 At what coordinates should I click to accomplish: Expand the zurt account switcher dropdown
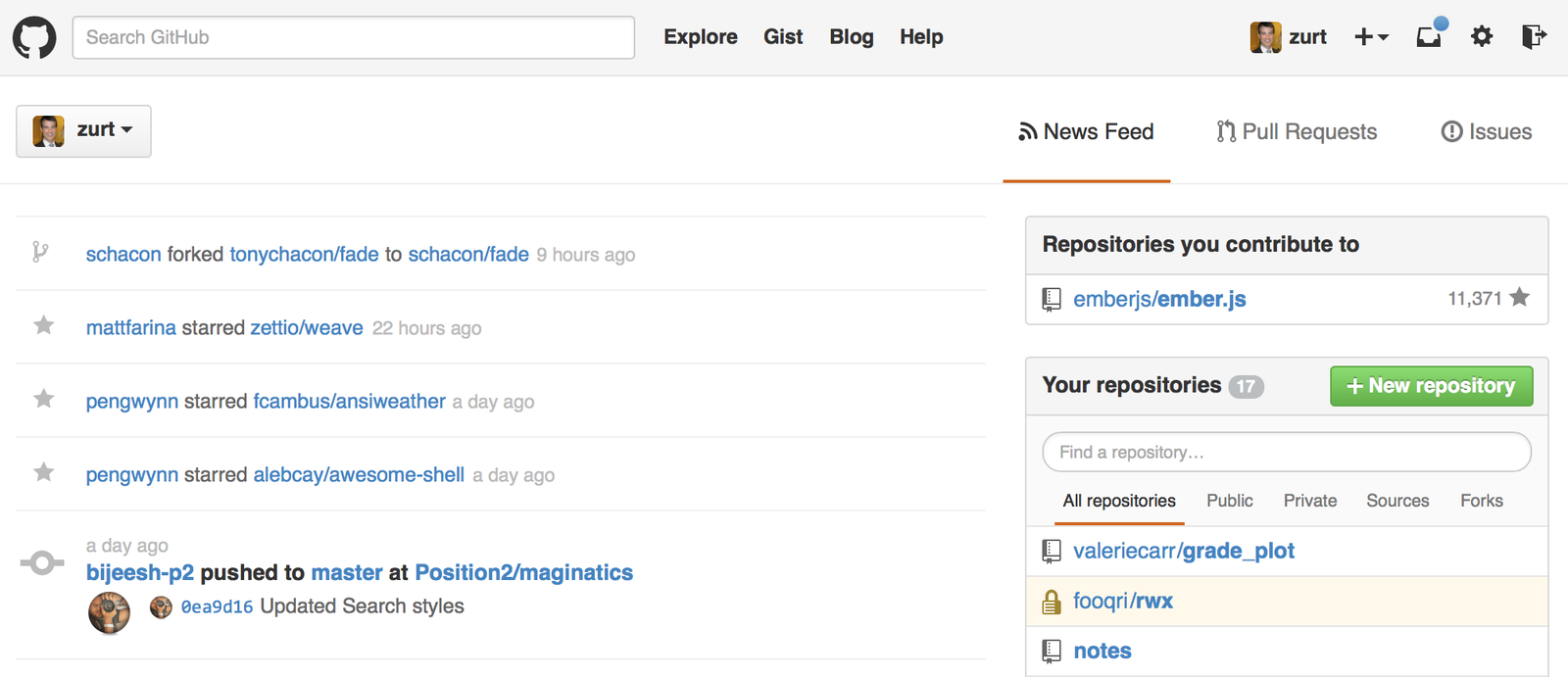[83, 130]
